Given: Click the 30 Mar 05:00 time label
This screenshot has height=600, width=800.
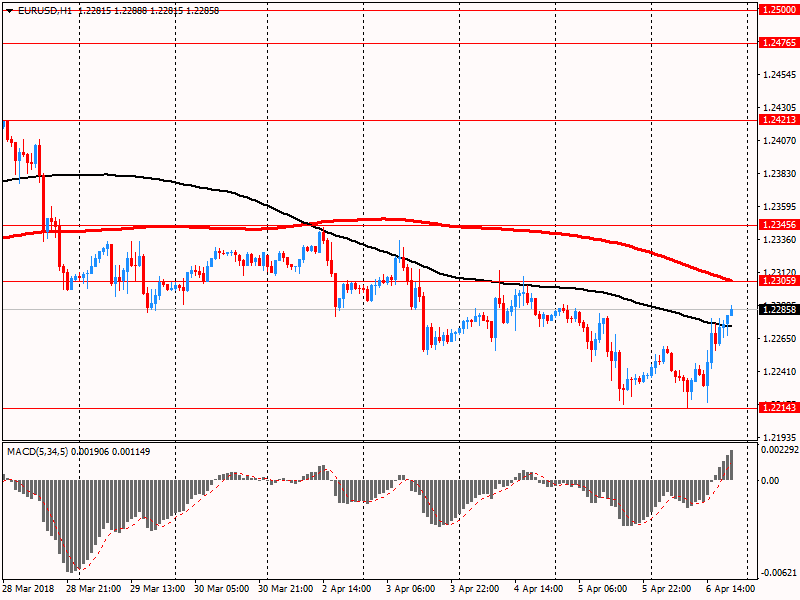Looking at the screenshot, I should tap(221, 589).
